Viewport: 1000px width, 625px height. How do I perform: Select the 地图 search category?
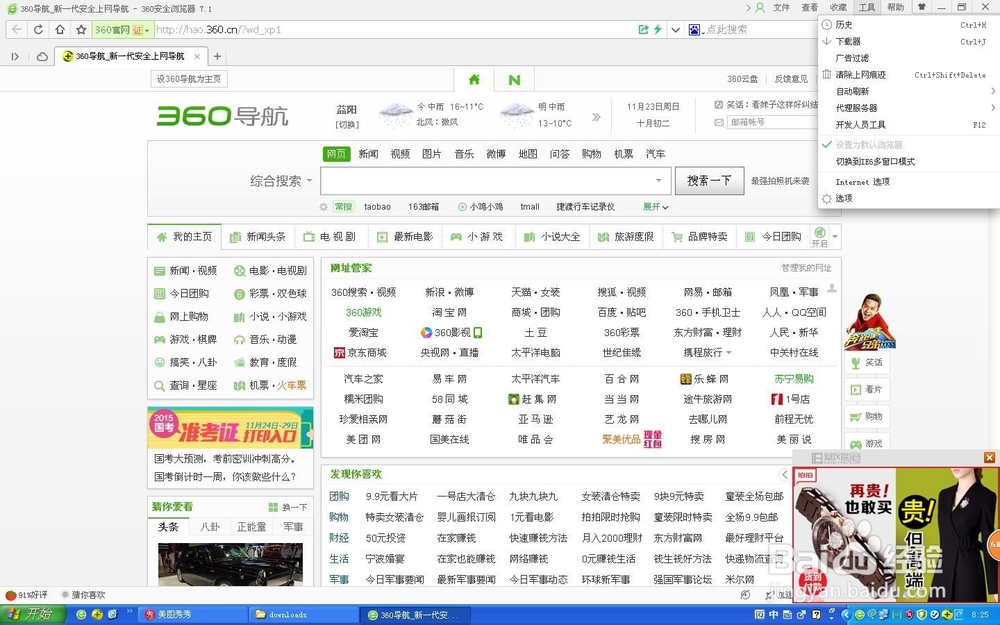[x=528, y=154]
